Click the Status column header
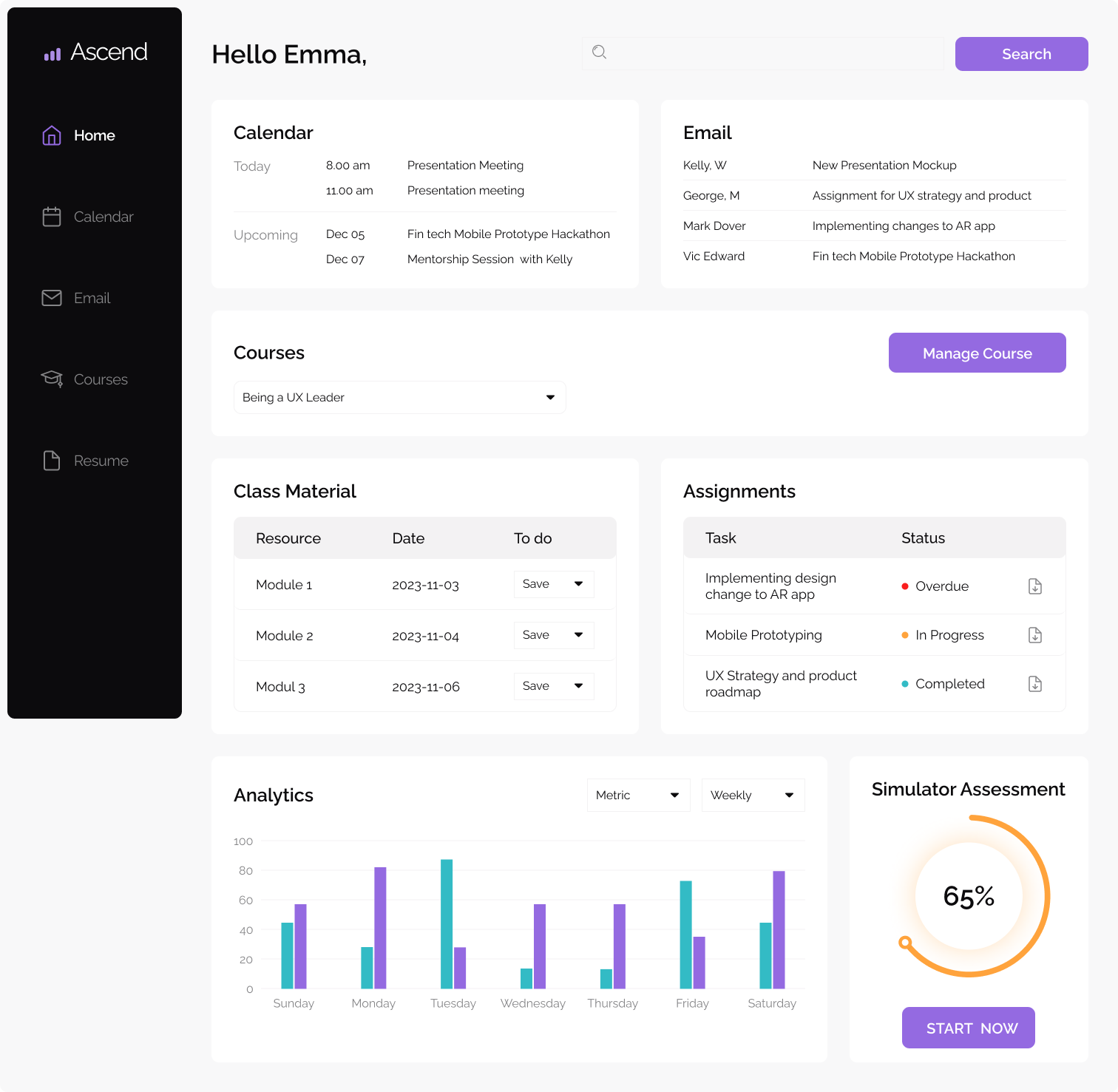This screenshot has width=1118, height=1092. pos(923,538)
